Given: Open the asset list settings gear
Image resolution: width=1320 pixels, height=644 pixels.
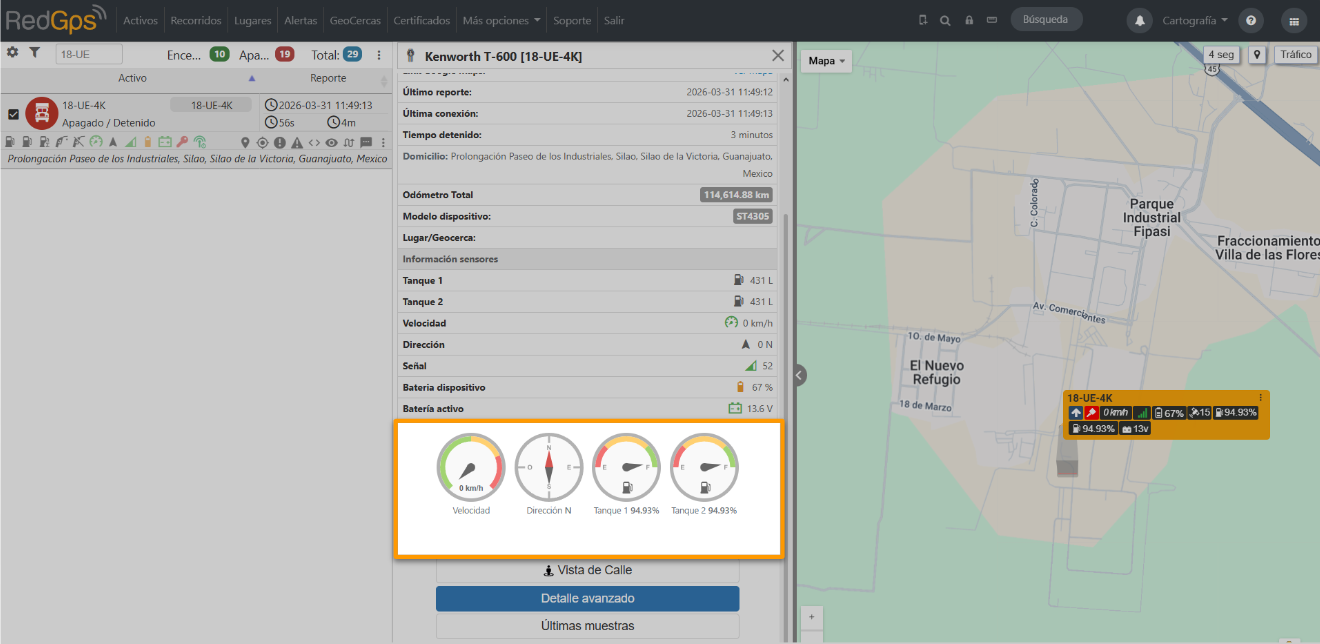Looking at the screenshot, I should pos(13,52).
